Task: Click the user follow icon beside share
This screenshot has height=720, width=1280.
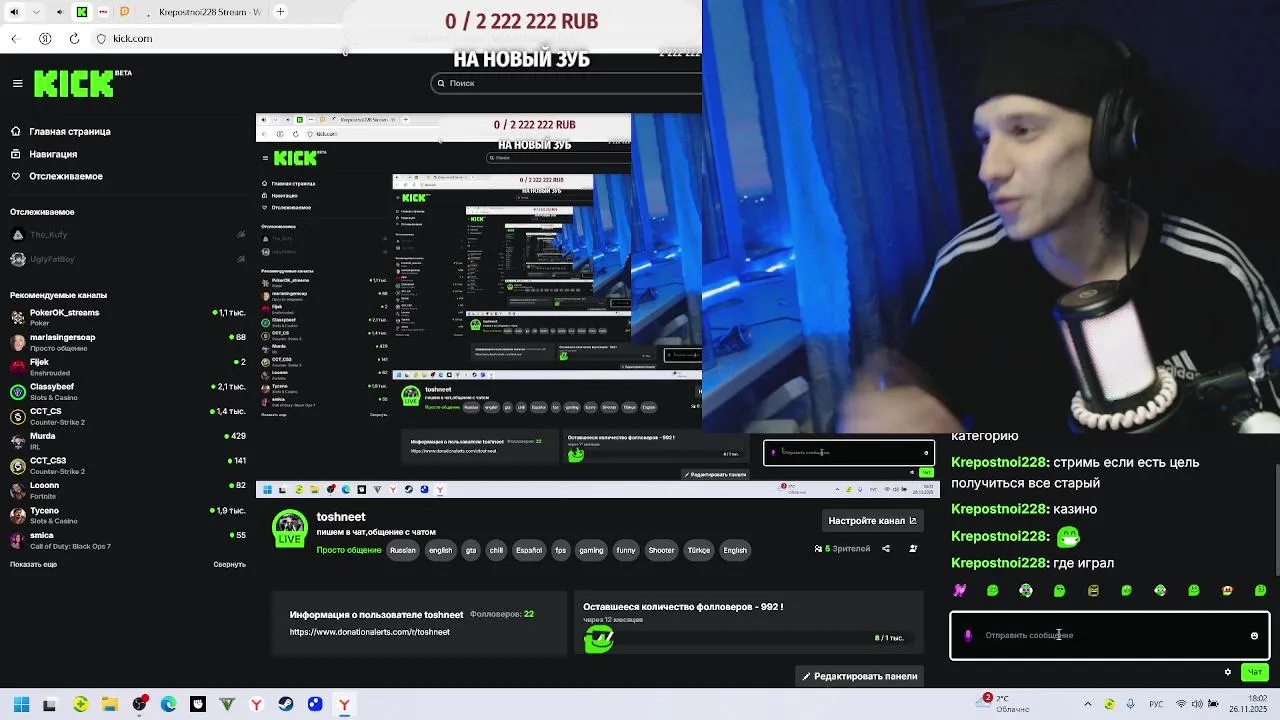Action: click(913, 548)
